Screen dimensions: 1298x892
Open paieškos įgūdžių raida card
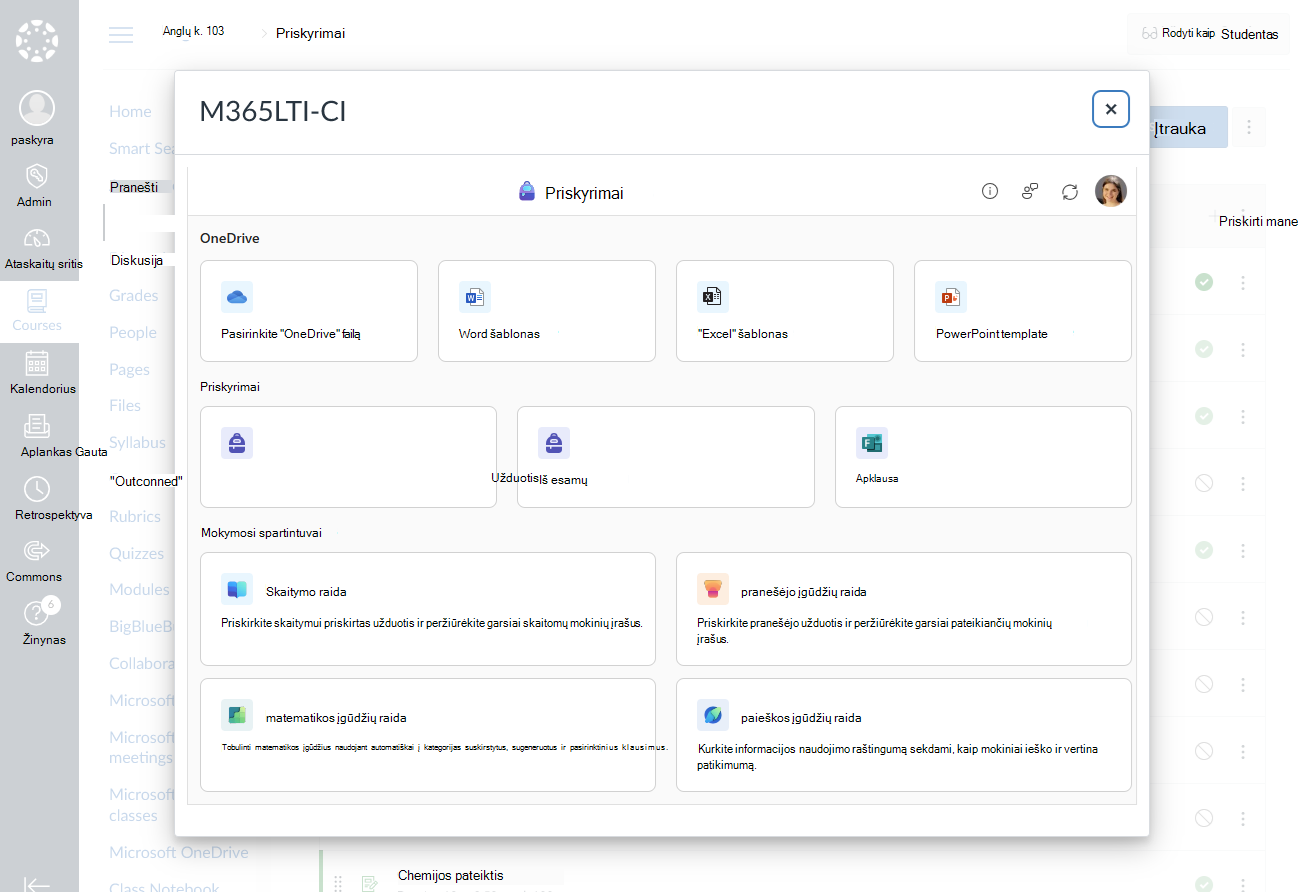tap(904, 735)
